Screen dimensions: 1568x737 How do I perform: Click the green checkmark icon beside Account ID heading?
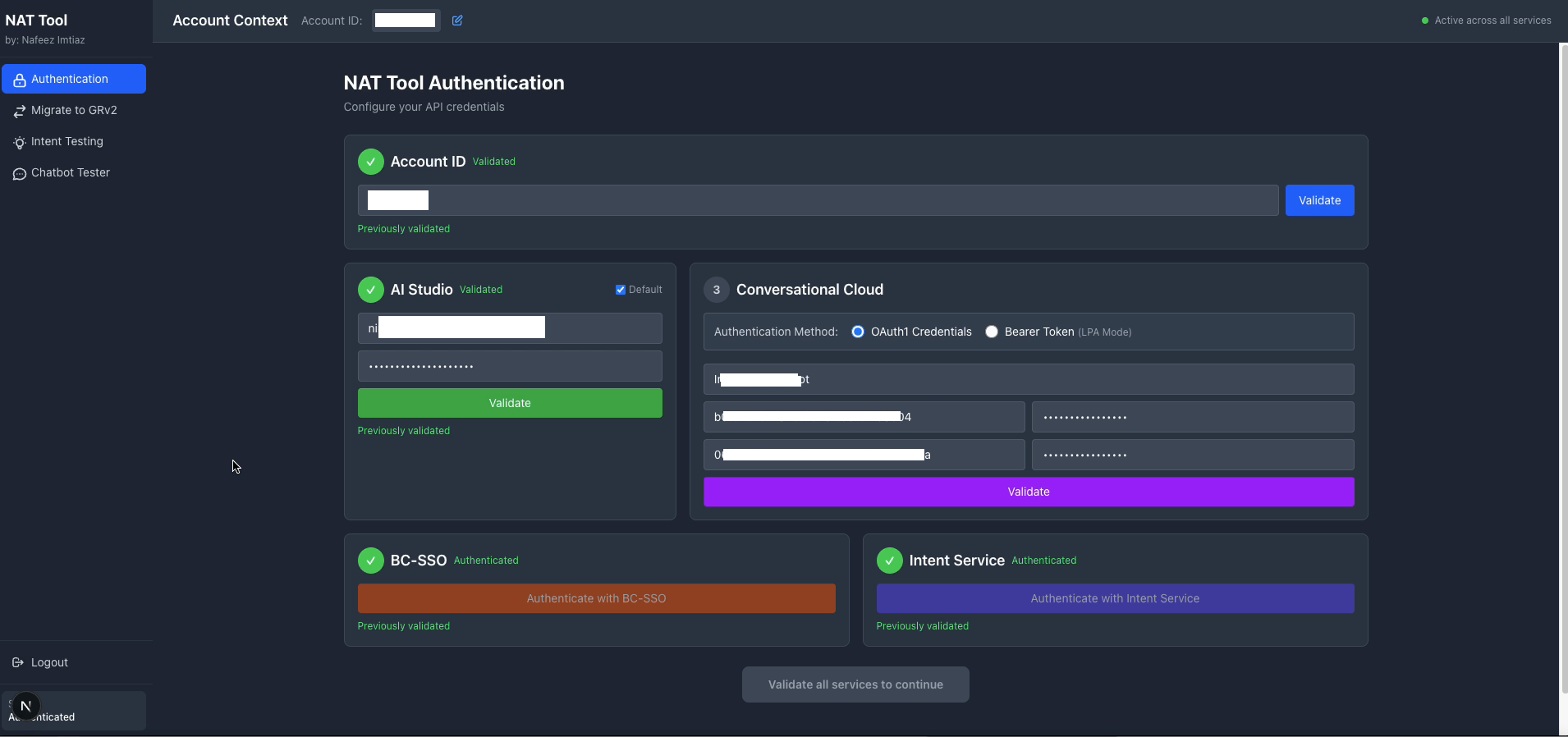(371, 162)
